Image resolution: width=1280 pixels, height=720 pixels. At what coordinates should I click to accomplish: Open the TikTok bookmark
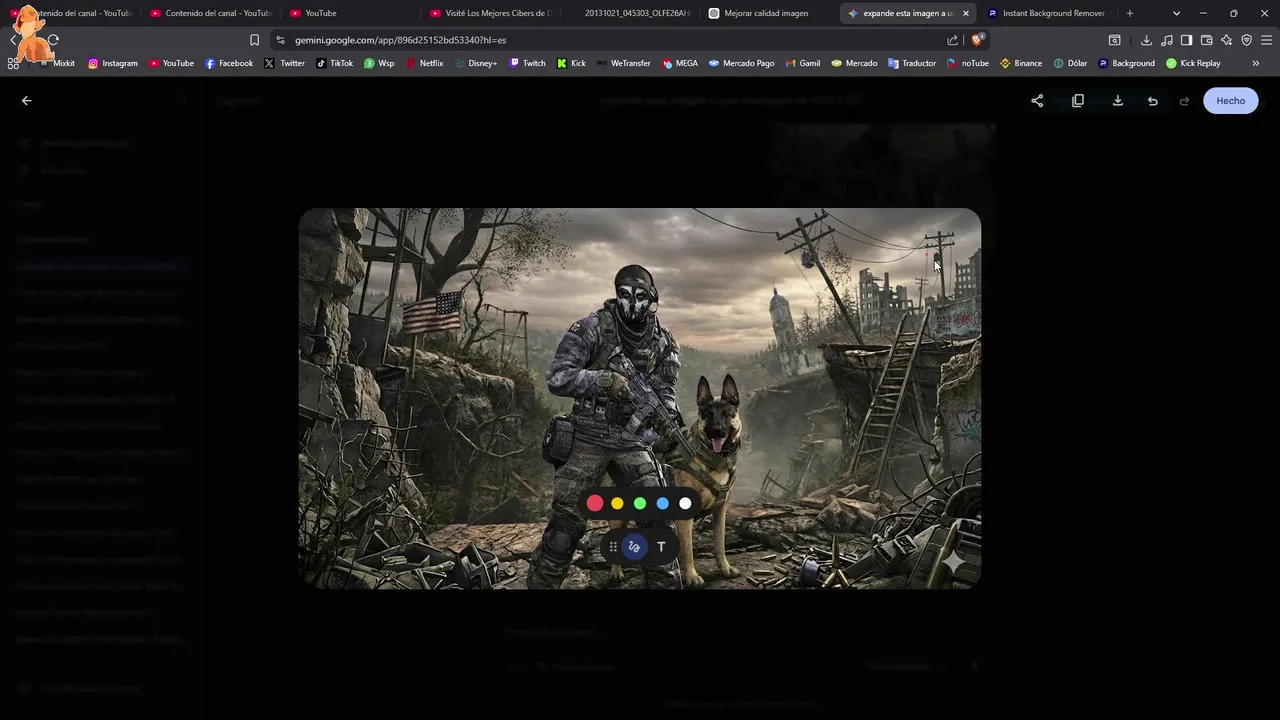pos(335,63)
